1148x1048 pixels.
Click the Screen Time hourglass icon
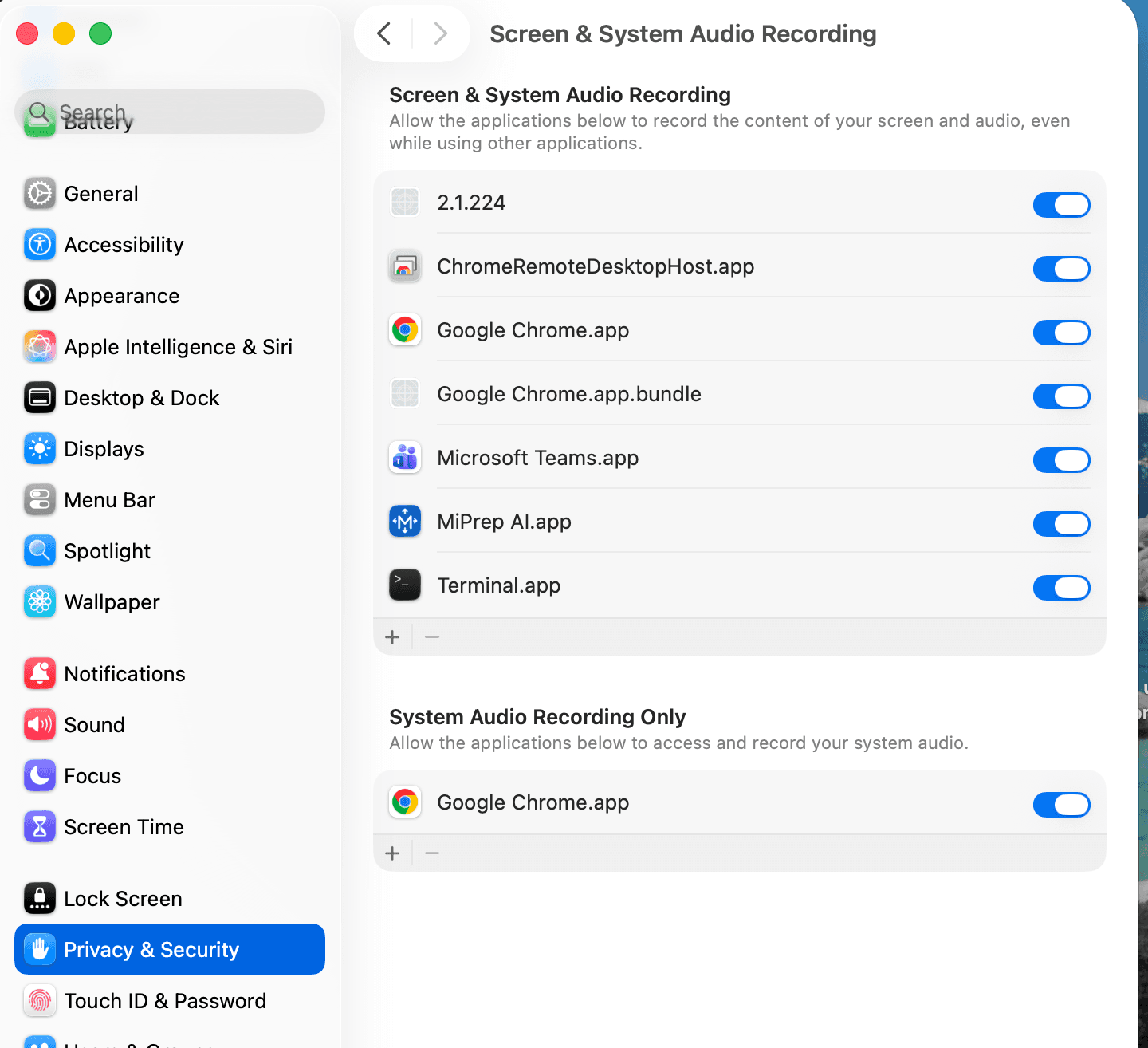40,827
